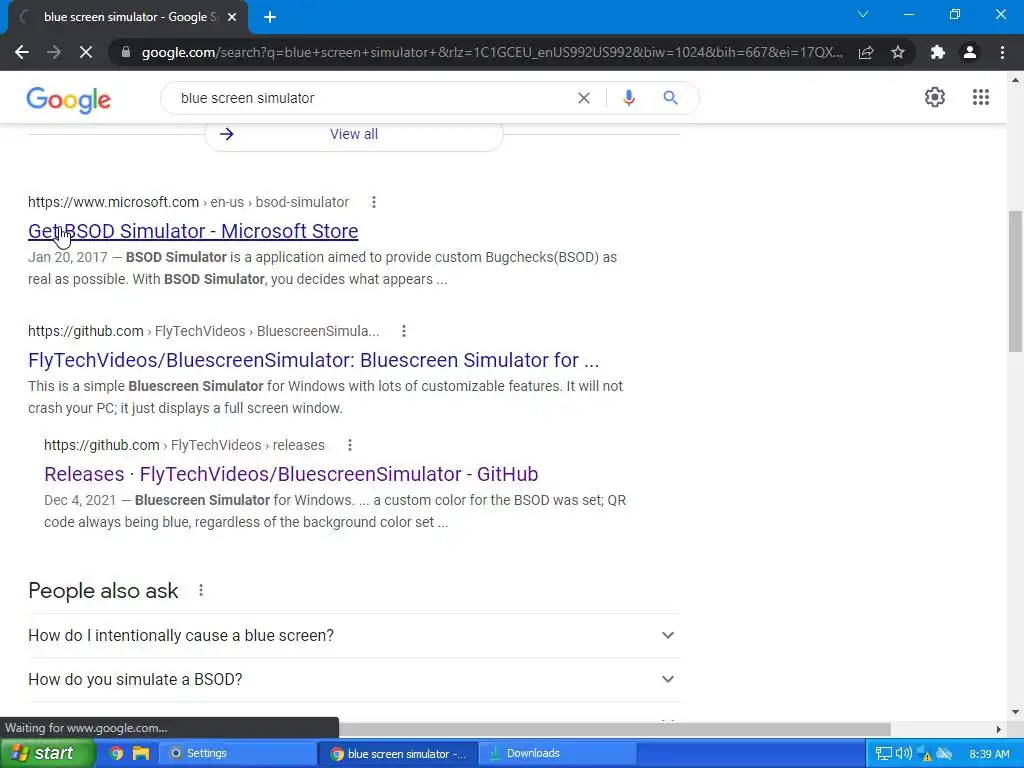
Task: Open the Chrome extensions puzzle icon
Action: pos(938,52)
